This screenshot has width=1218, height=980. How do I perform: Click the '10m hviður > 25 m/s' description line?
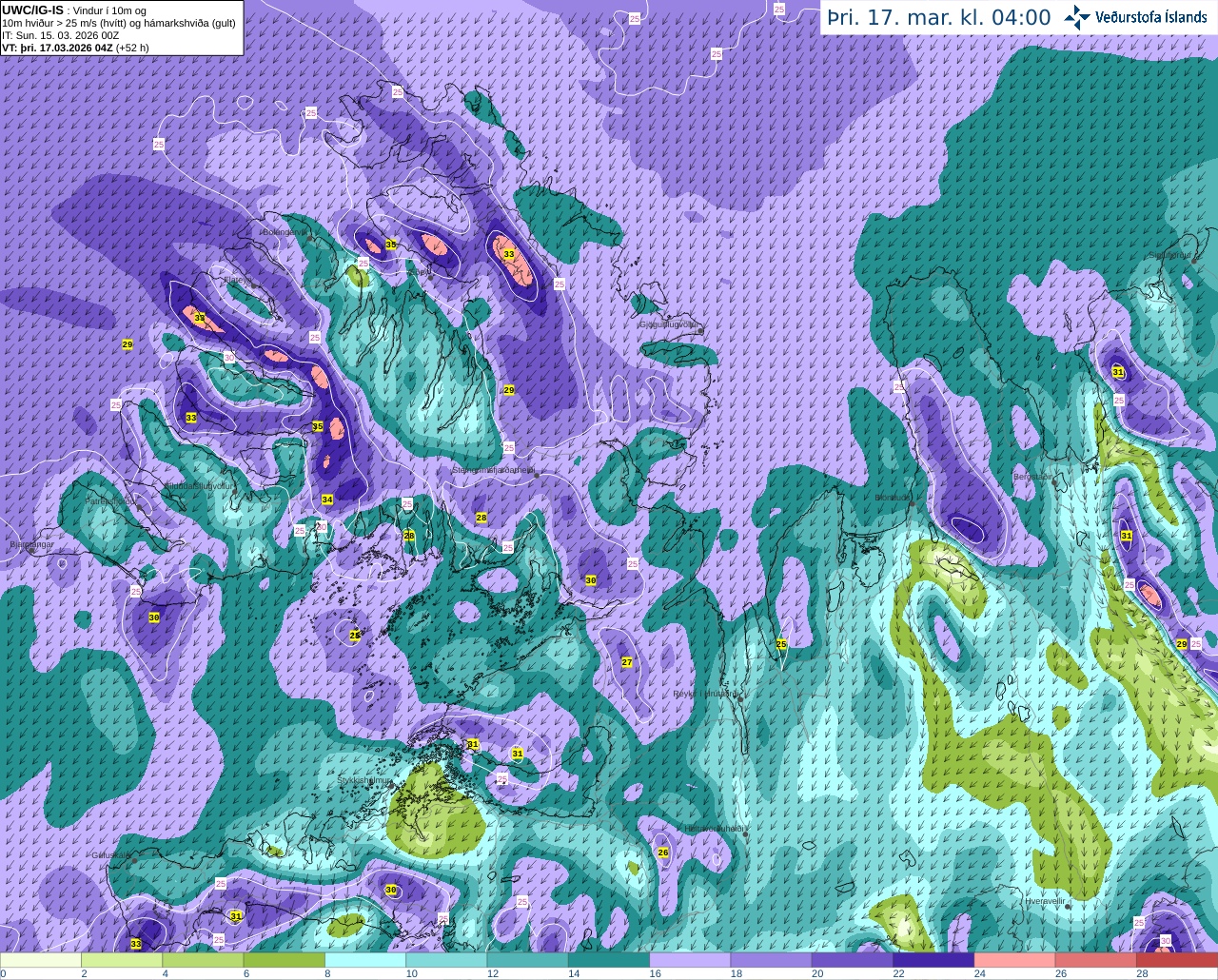(x=119, y=23)
